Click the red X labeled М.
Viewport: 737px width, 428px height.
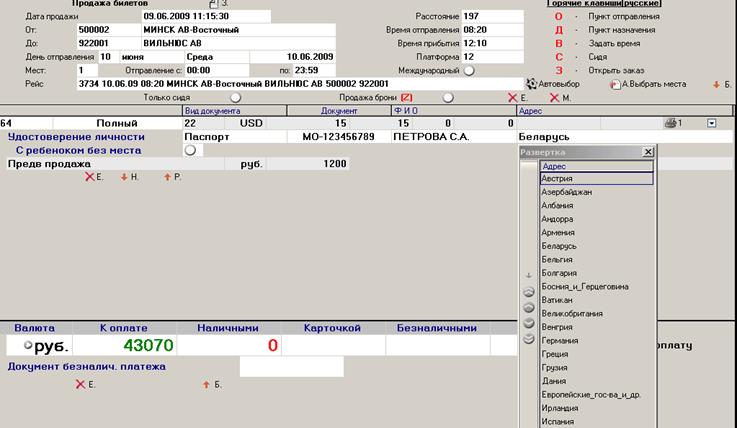[x=555, y=98]
